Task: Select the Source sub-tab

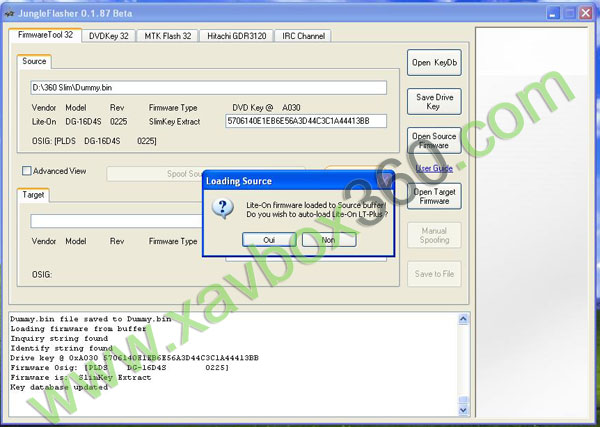Action: [34, 61]
